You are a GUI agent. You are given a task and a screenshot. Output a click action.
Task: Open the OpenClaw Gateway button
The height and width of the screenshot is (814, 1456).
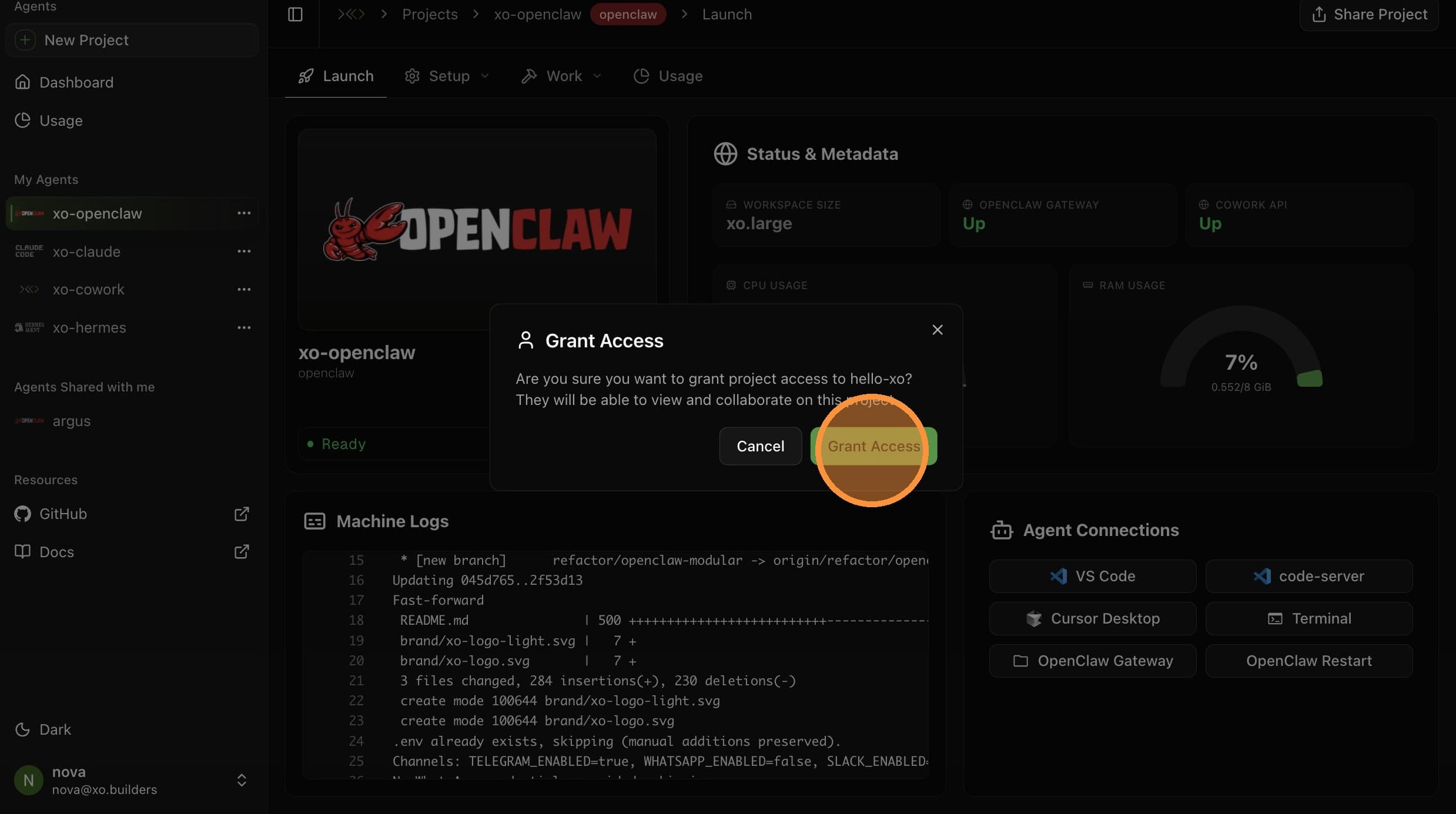[x=1093, y=661]
